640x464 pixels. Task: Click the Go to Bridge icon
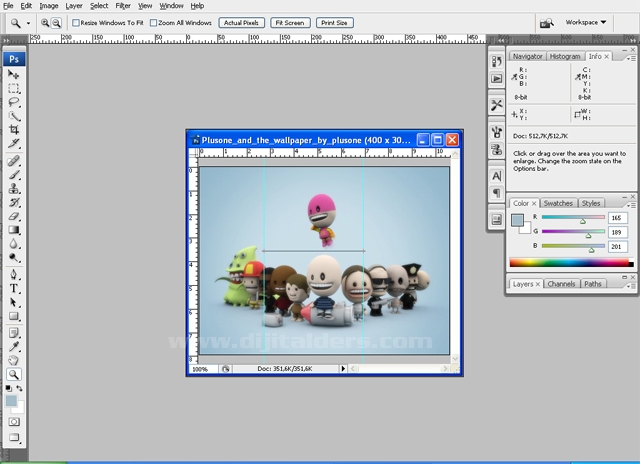click(547, 23)
